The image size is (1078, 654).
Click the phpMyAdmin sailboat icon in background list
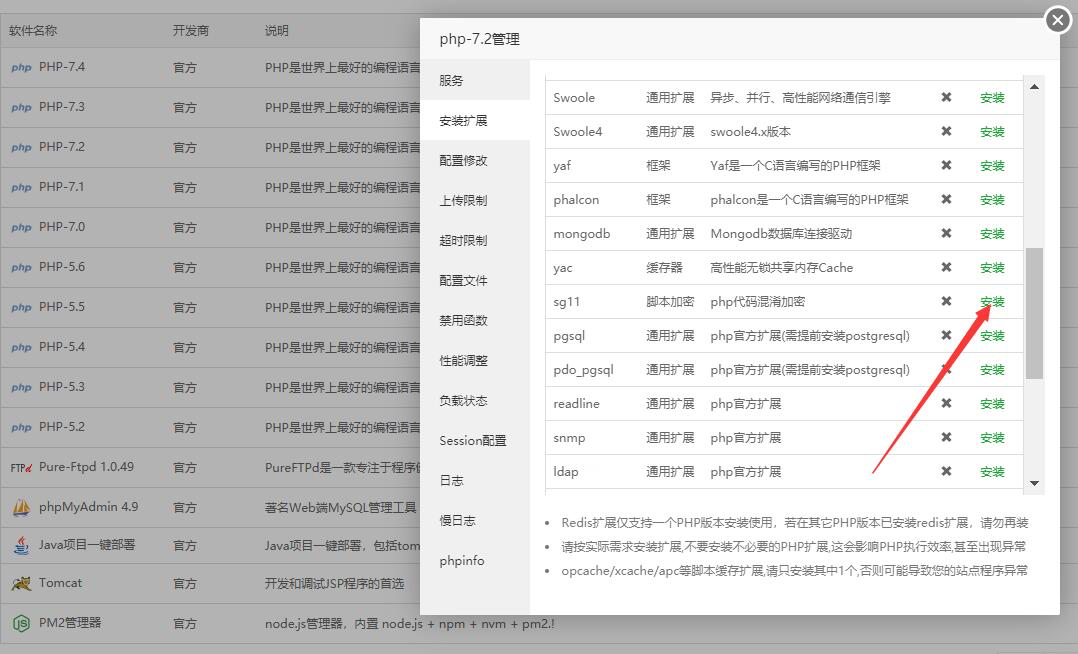coord(21,508)
